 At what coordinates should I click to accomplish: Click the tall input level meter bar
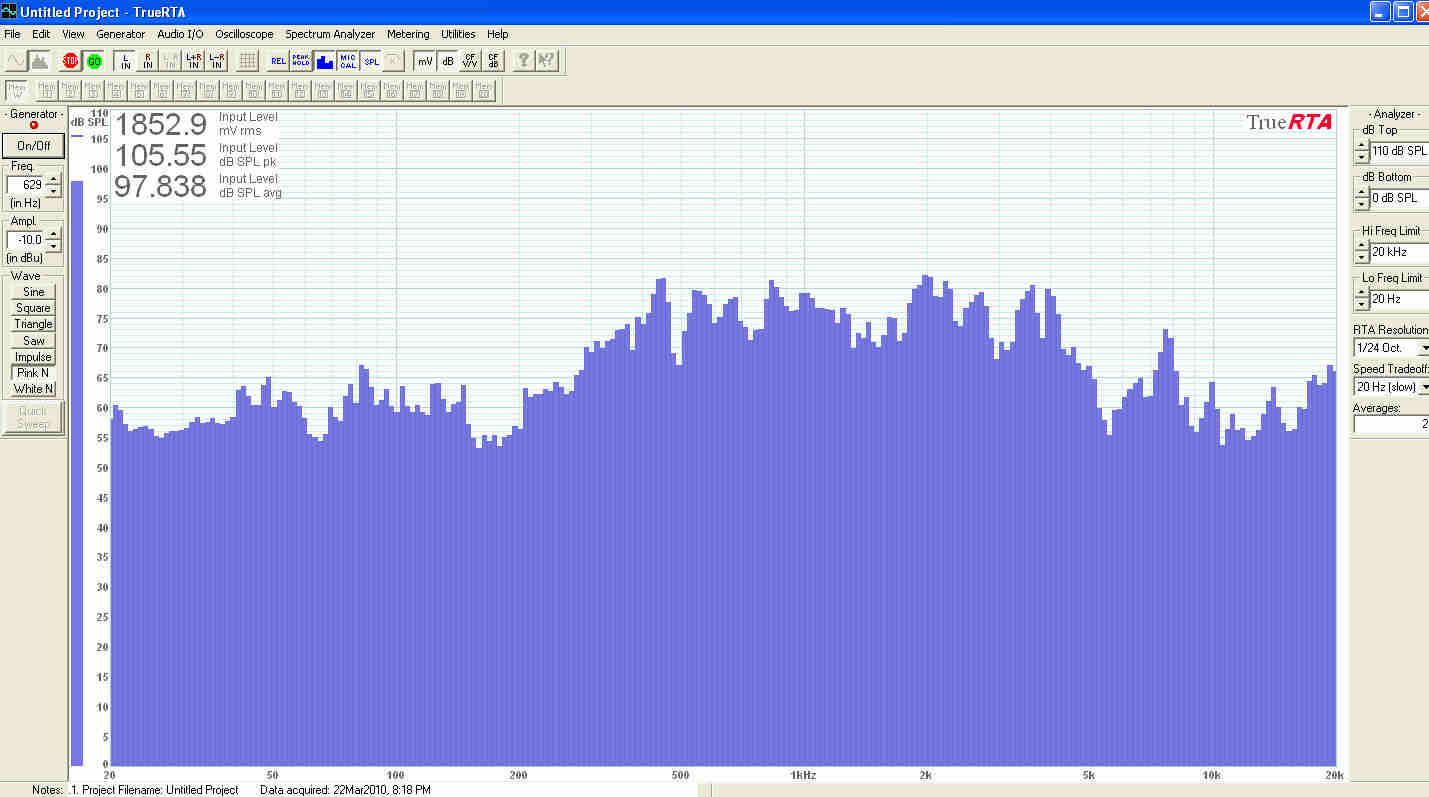coord(77,472)
